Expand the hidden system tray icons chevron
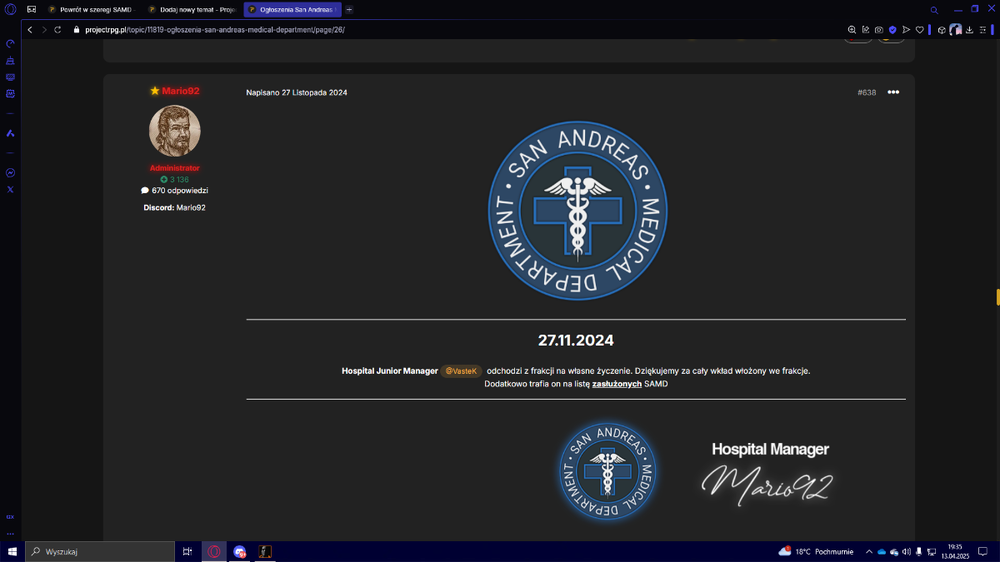 pos(869,552)
